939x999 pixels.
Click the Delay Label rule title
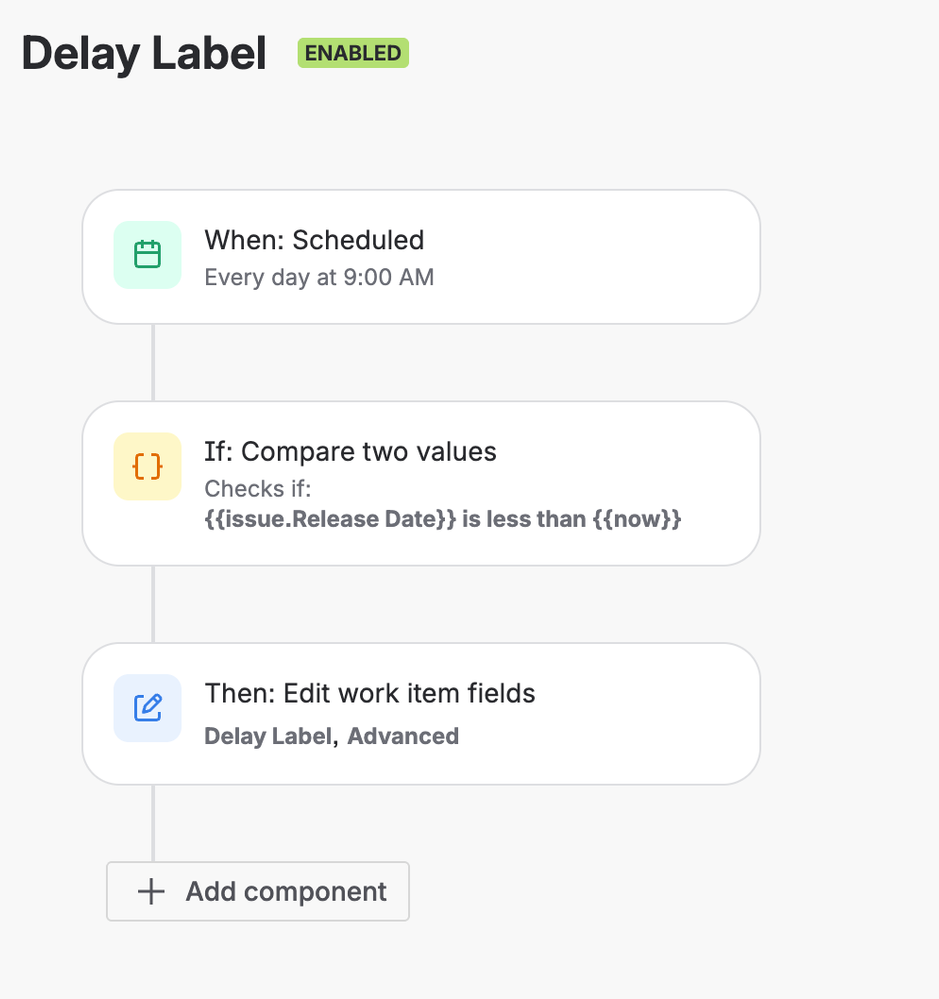point(144,54)
